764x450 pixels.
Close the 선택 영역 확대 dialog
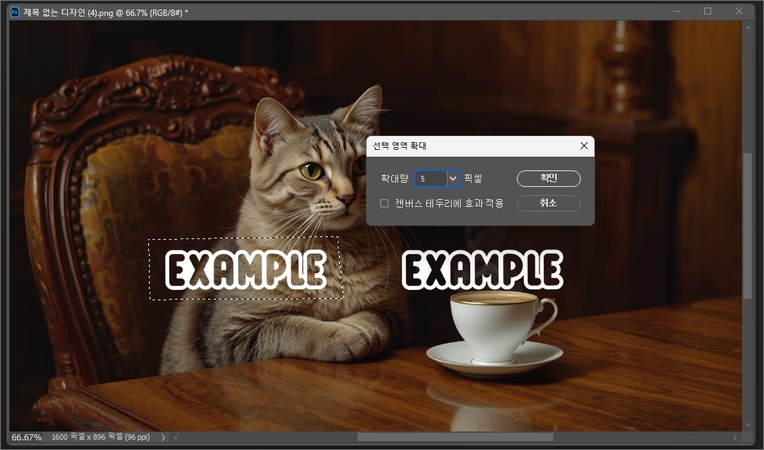pos(584,146)
